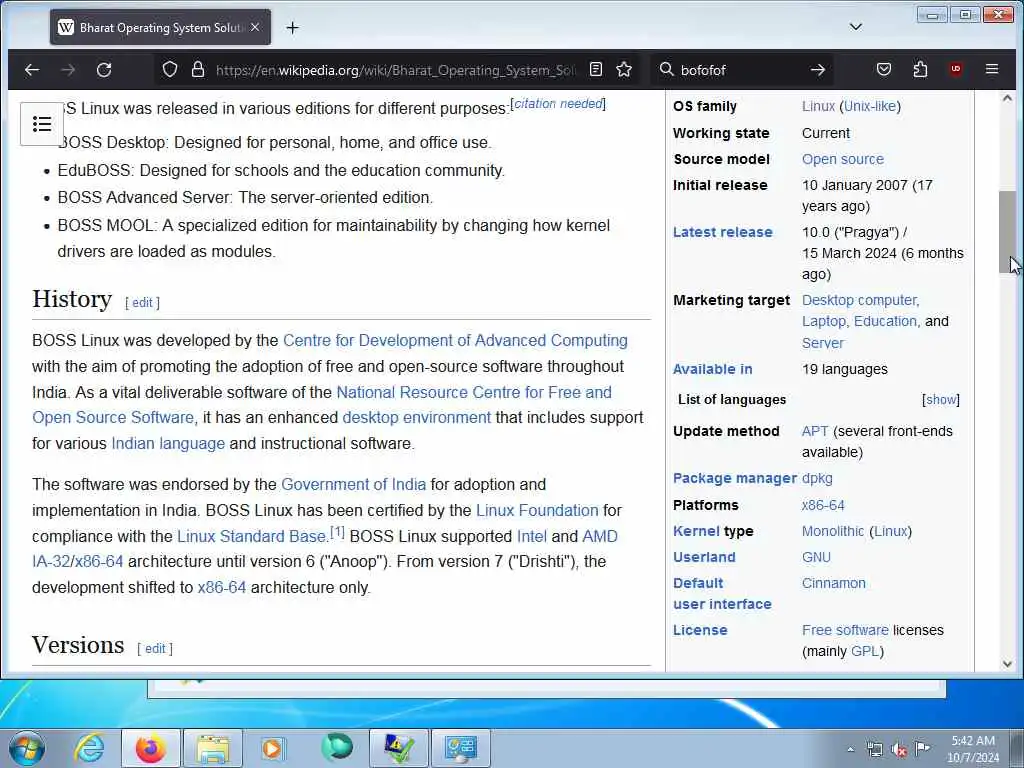Open the uBlock Origin extension icon
This screenshot has width=1024, height=768.
click(956, 69)
